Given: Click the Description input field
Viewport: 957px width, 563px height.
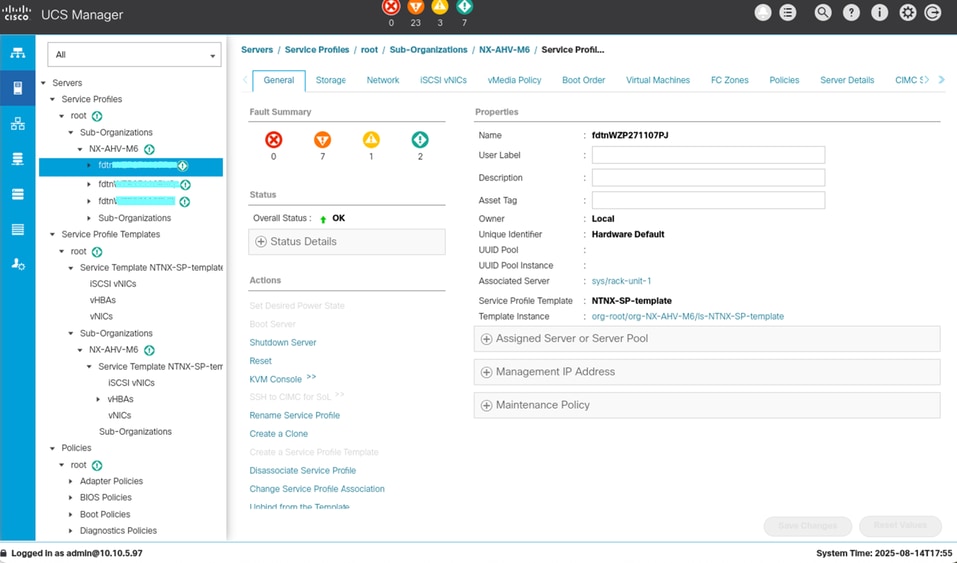Looking at the screenshot, I should click(x=709, y=178).
